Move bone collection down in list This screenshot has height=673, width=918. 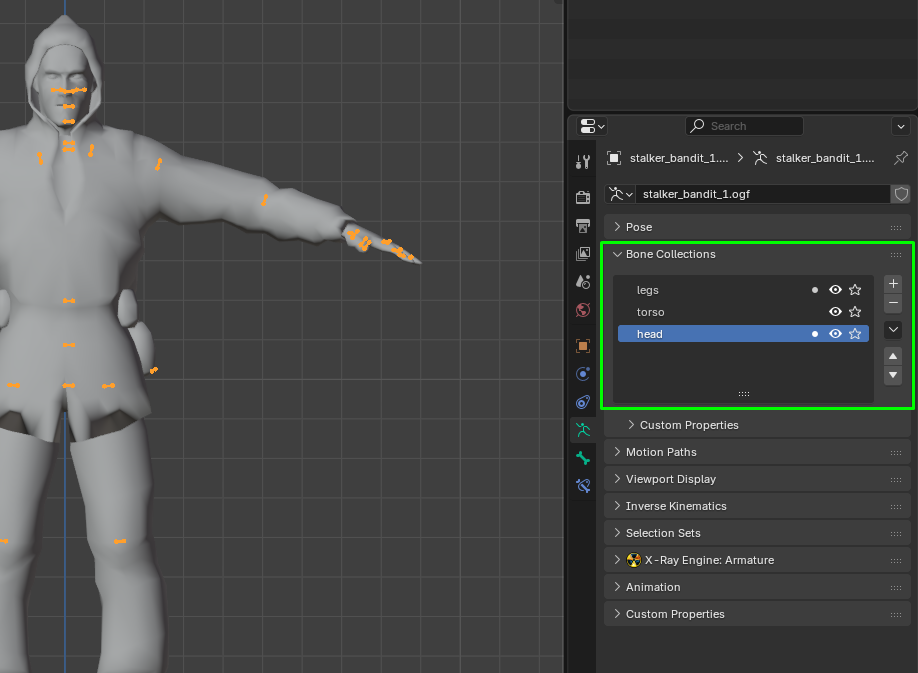coord(894,376)
